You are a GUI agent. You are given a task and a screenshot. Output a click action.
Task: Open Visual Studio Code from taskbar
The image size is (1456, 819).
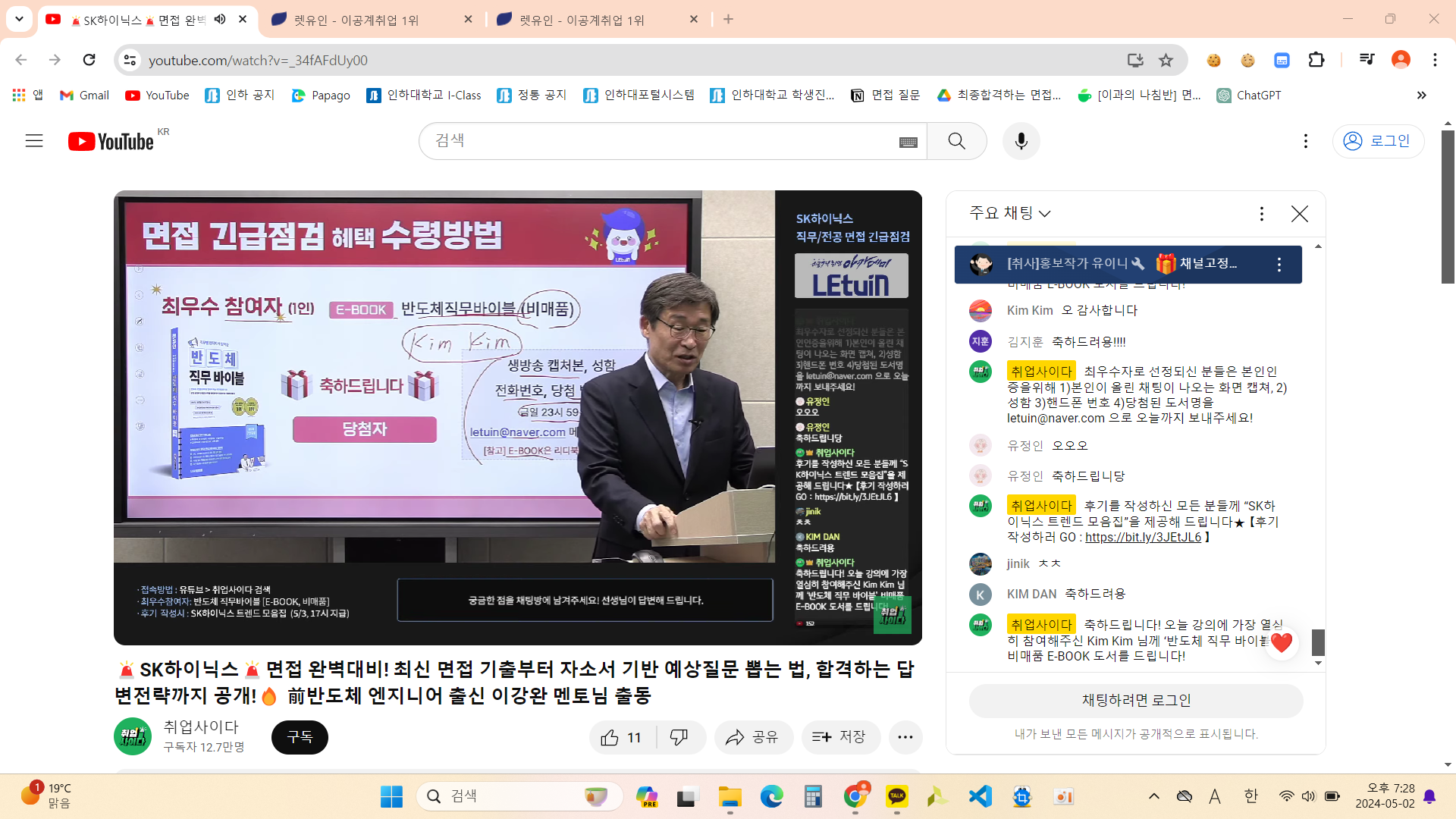pyautogui.click(x=980, y=796)
